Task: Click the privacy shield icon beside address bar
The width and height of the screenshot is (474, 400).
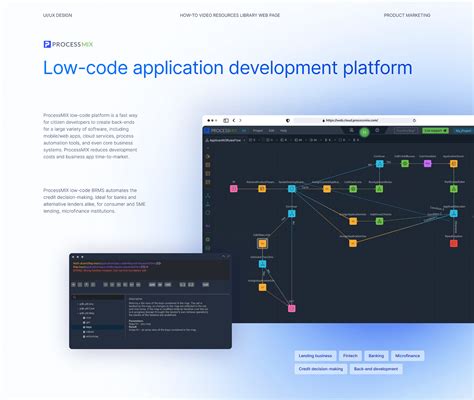Action: click(x=288, y=120)
